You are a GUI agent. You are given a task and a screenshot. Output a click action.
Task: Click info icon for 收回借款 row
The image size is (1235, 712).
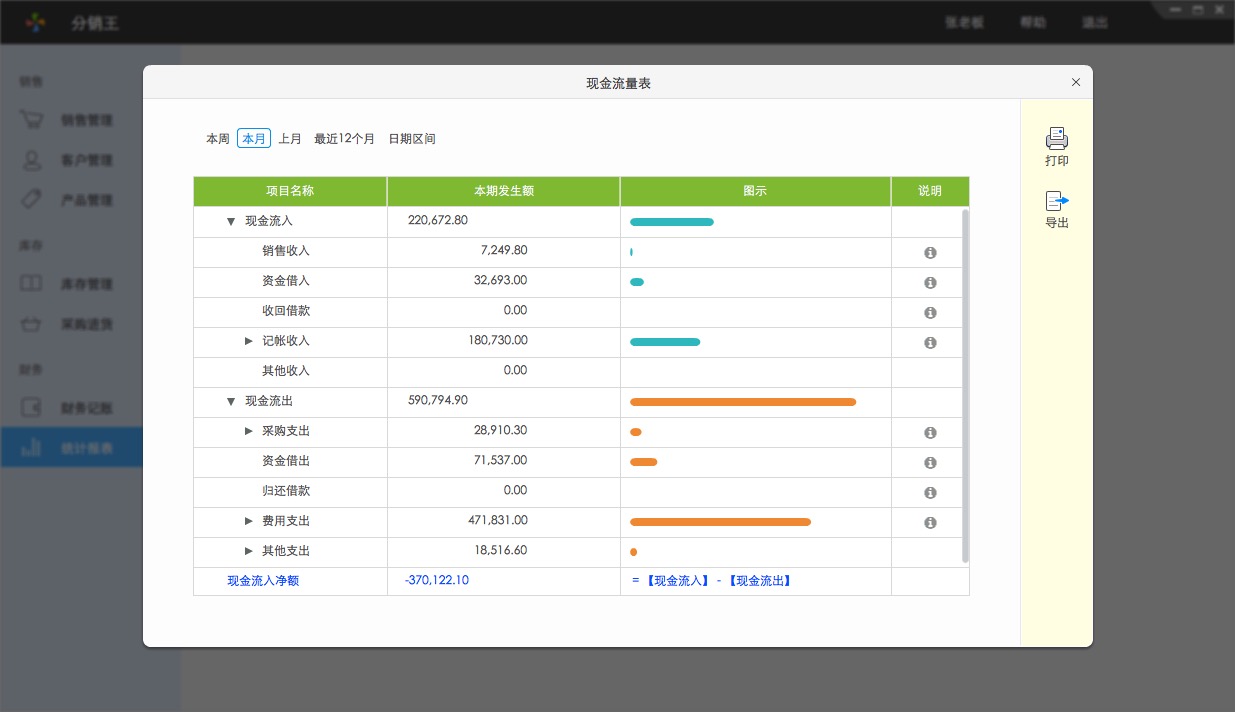[930, 313]
